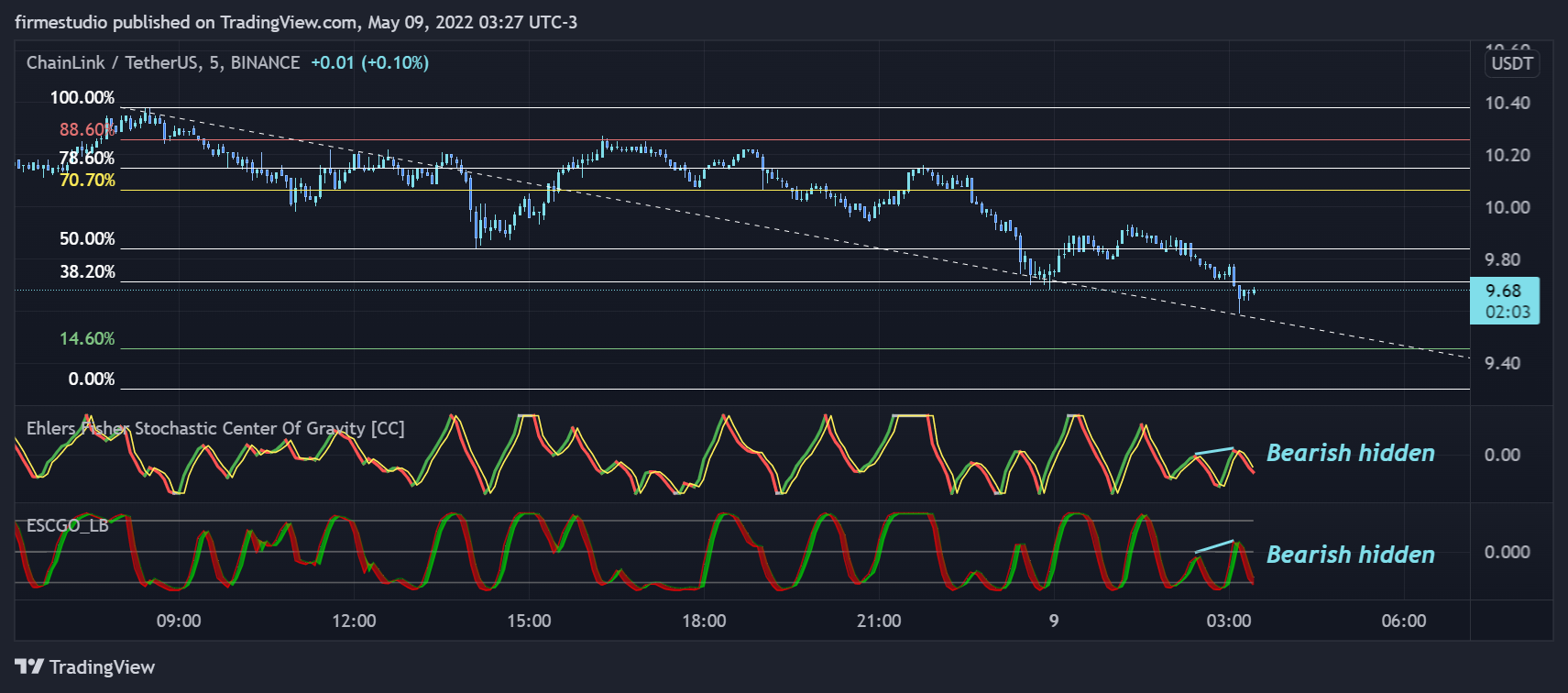Click the 0.00% Fibonacci level label
Image resolution: width=1568 pixels, height=693 pixels.
(92, 379)
